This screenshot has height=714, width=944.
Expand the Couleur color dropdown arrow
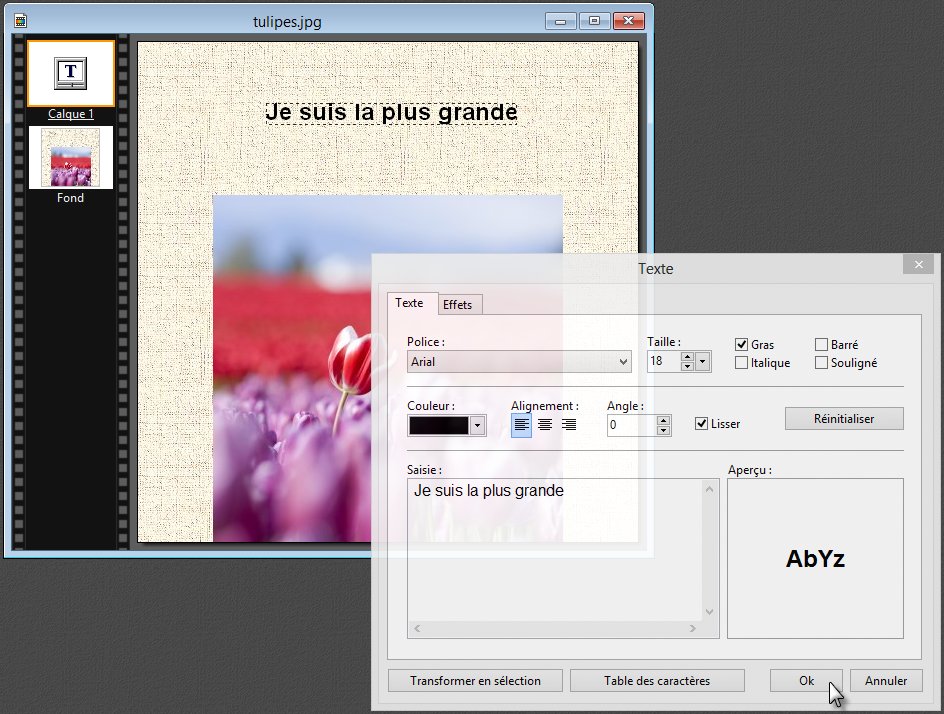point(478,426)
